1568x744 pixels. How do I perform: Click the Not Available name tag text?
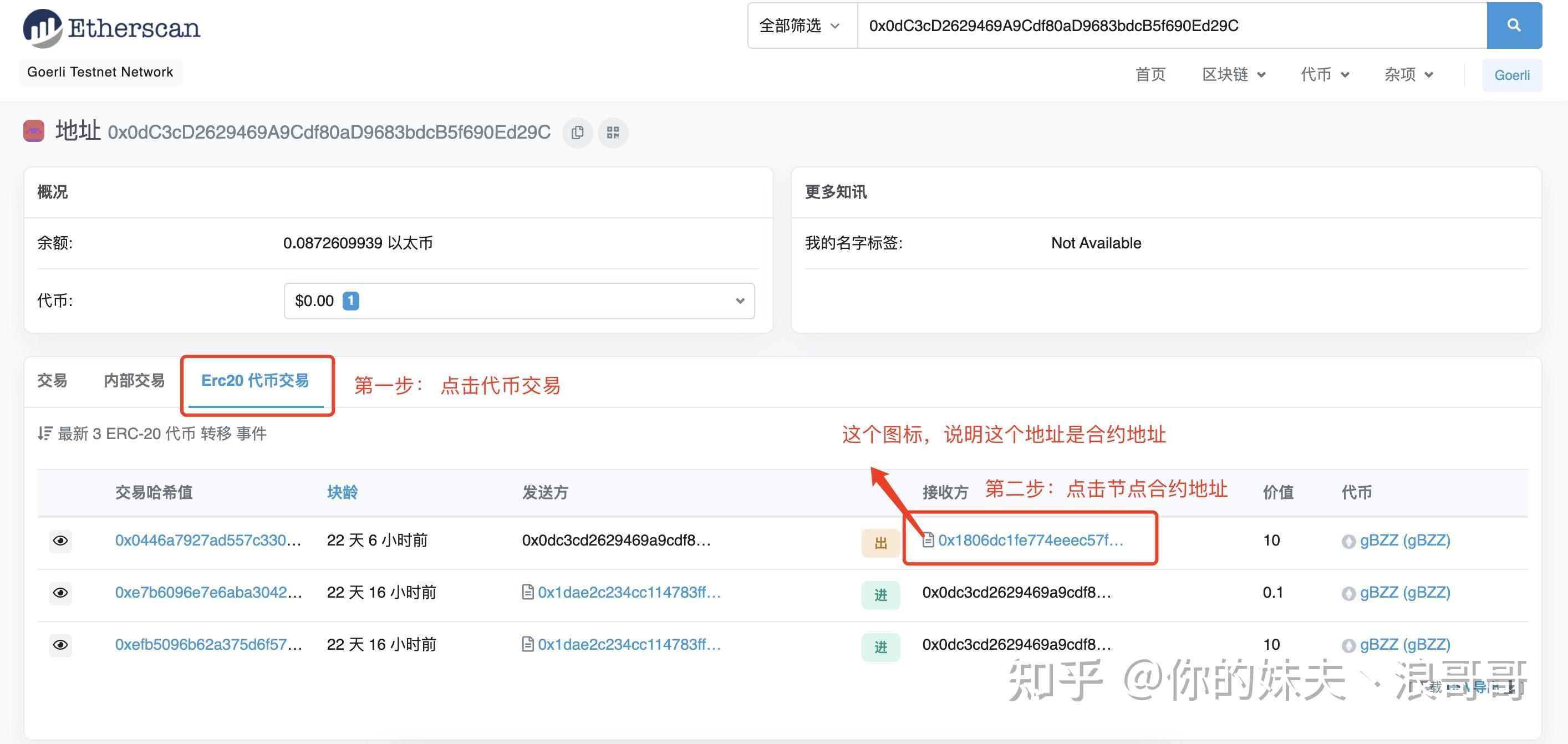click(x=1096, y=243)
